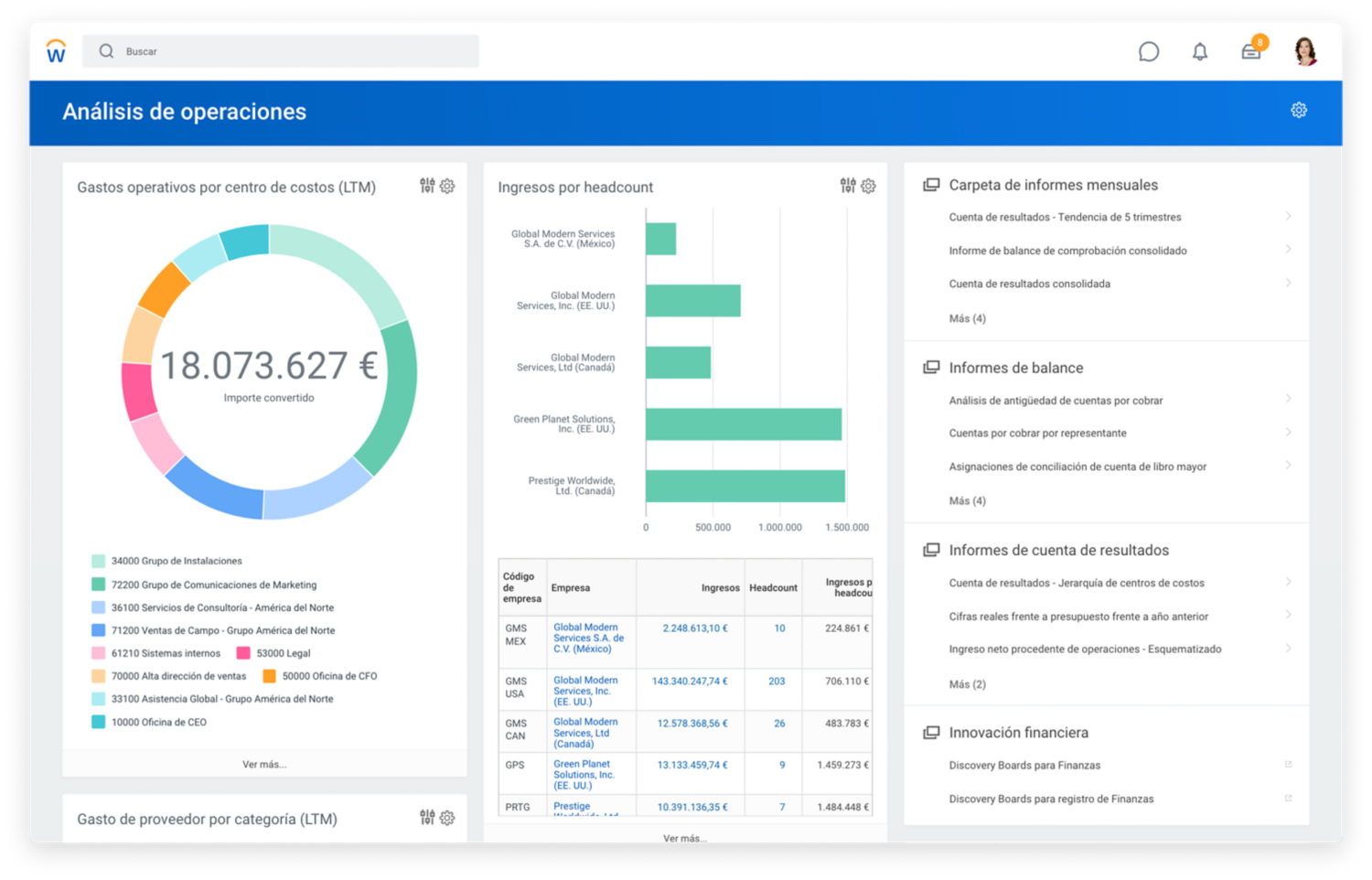This screenshot has width=1372, height=880.
Task: Click Ver más below cost center legend
Action: click(x=264, y=764)
